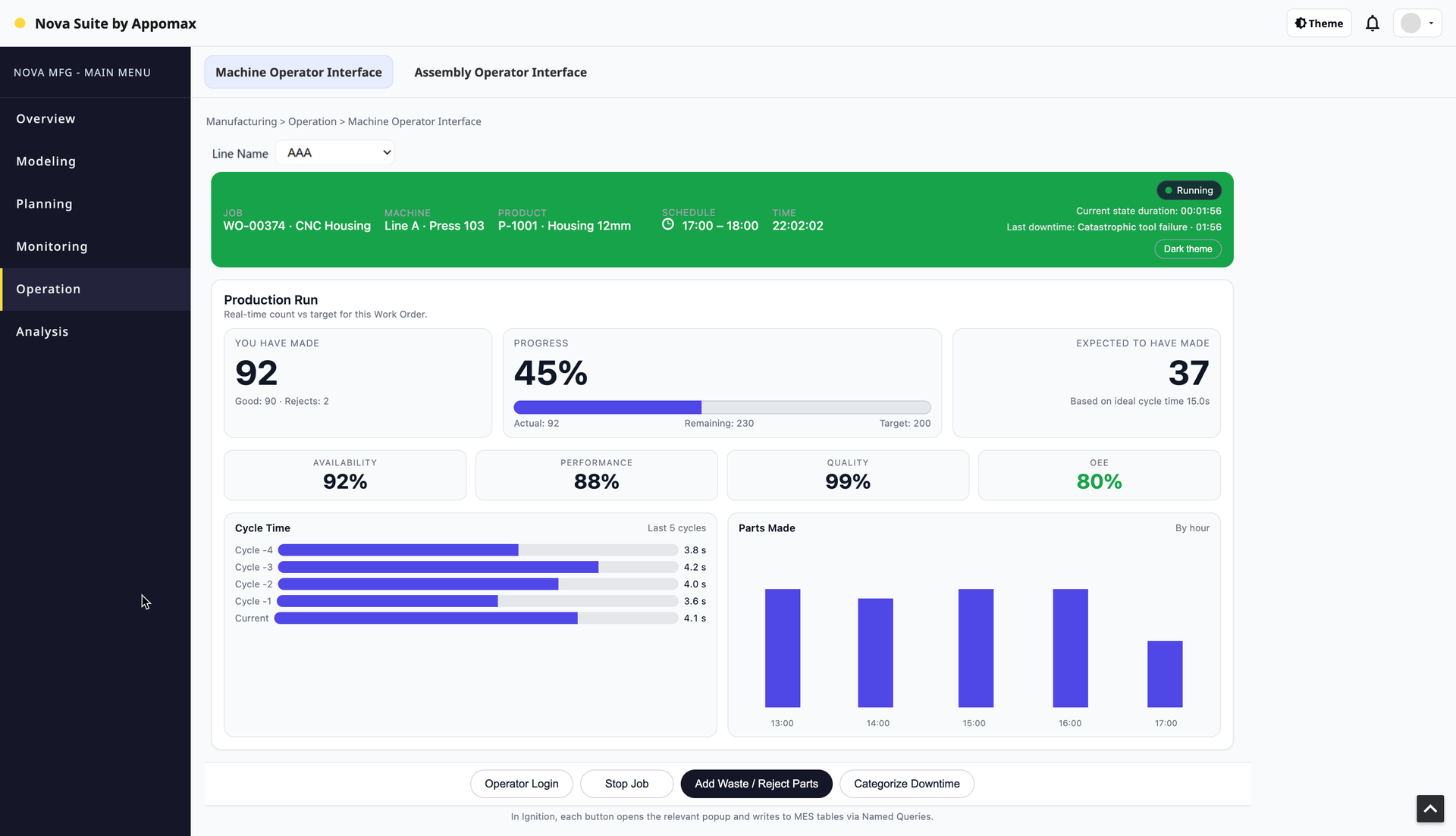Open the Categorize Downtime popup button
The height and width of the screenshot is (836, 1456).
coord(906,784)
